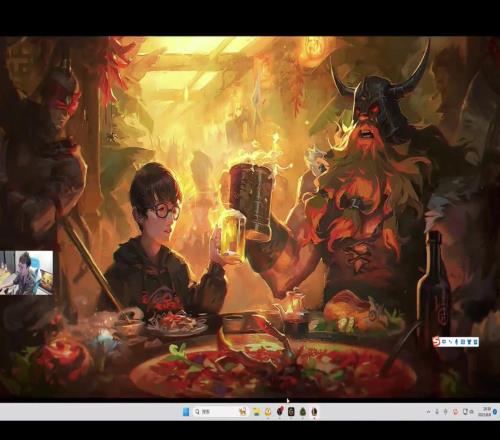Open the green taskbar app icon
The height and width of the screenshot is (440, 500).
pyautogui.click(x=303, y=412)
